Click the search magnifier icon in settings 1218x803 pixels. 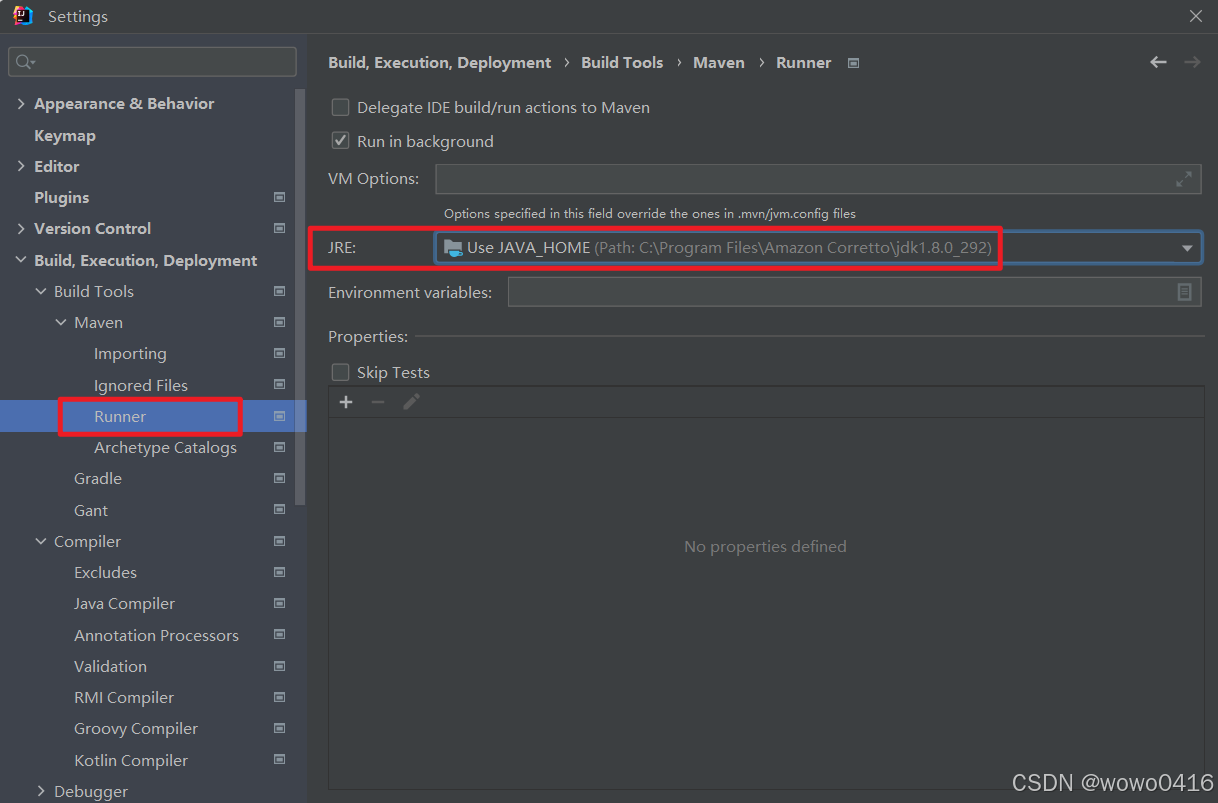click(24, 62)
